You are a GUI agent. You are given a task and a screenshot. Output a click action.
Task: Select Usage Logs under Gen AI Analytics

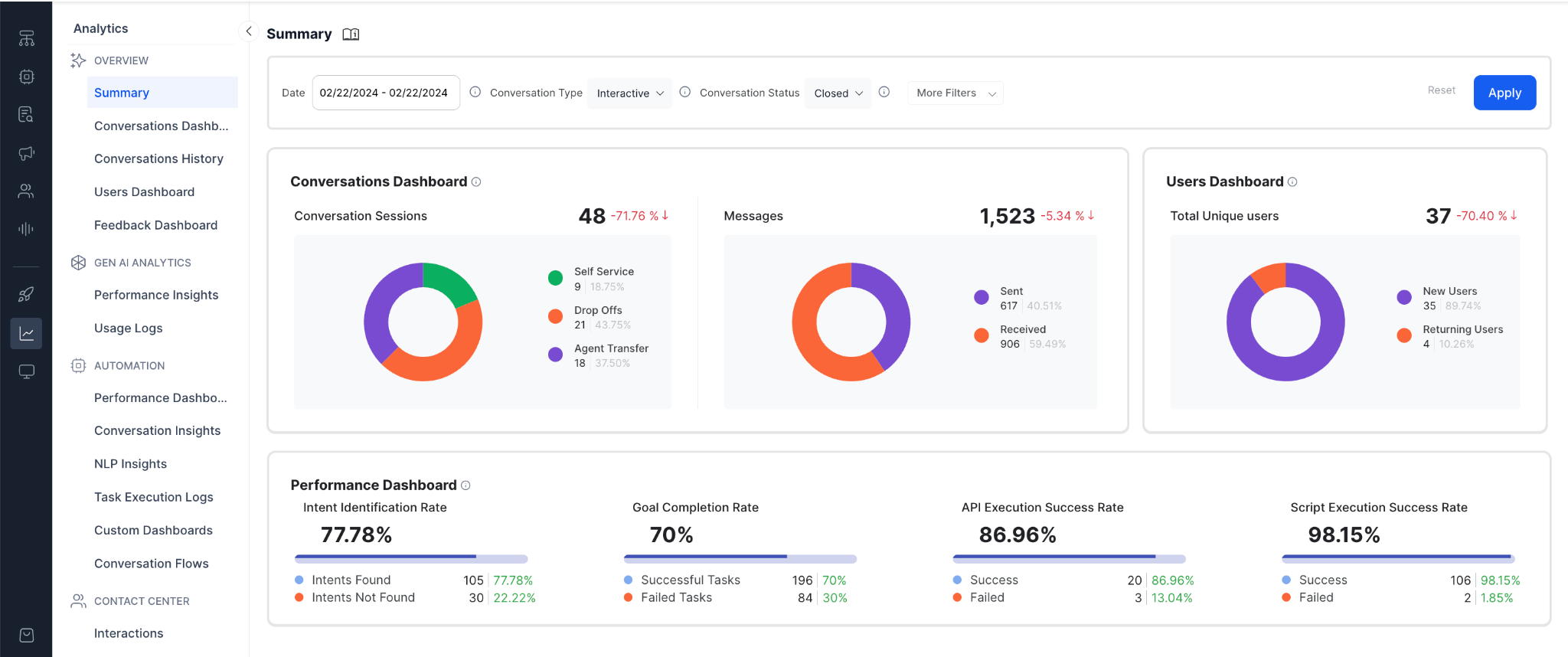point(128,328)
